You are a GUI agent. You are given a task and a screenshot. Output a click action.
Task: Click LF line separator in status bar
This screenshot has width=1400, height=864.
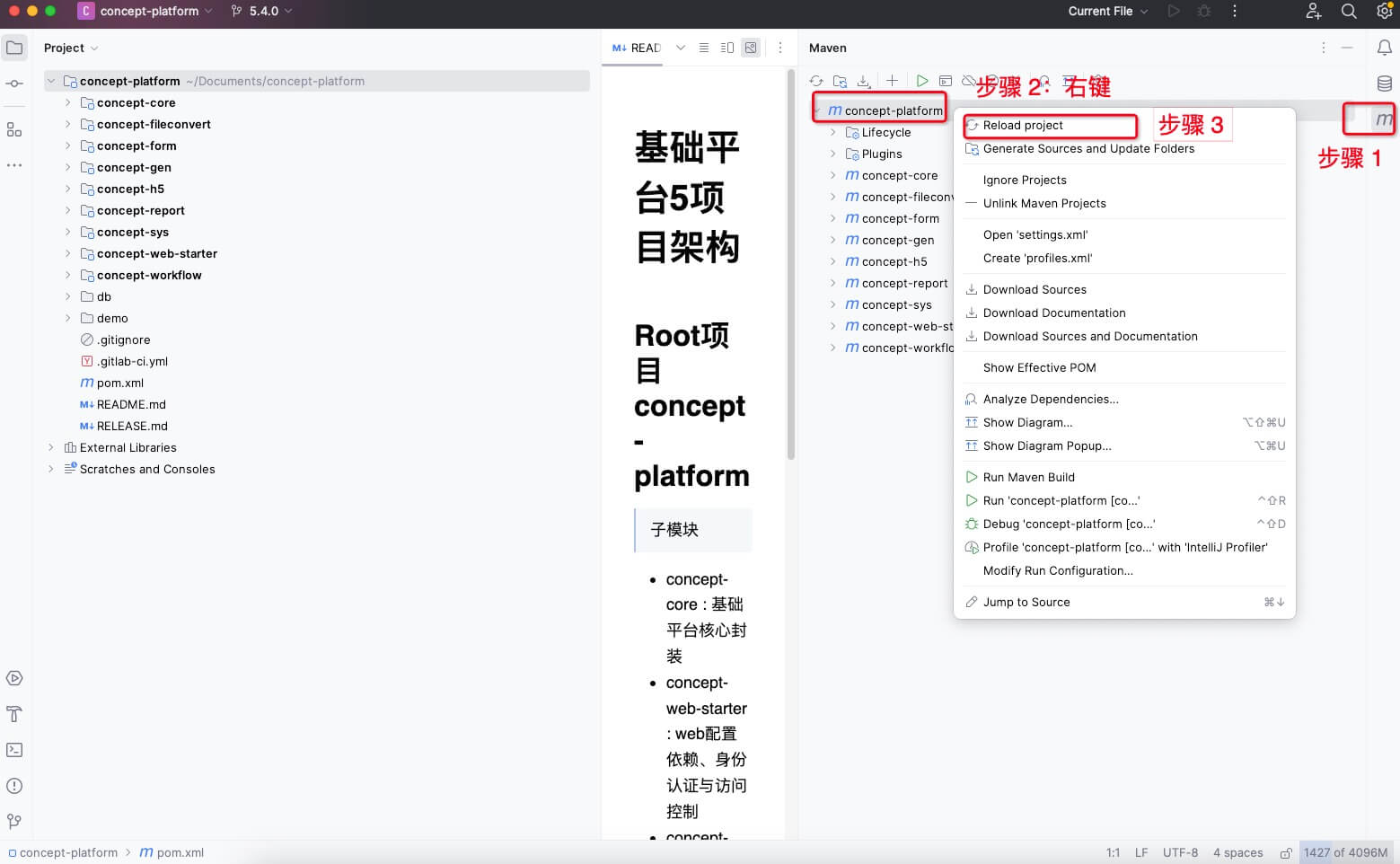[1141, 852]
